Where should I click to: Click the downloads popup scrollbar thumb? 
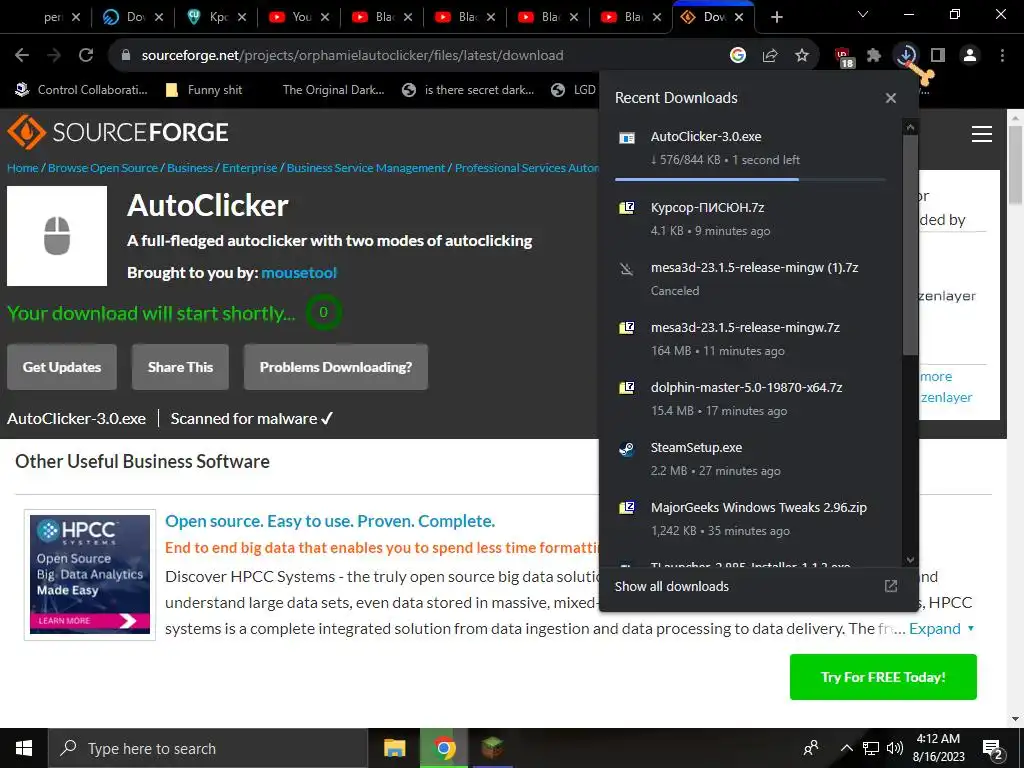[x=910, y=245]
